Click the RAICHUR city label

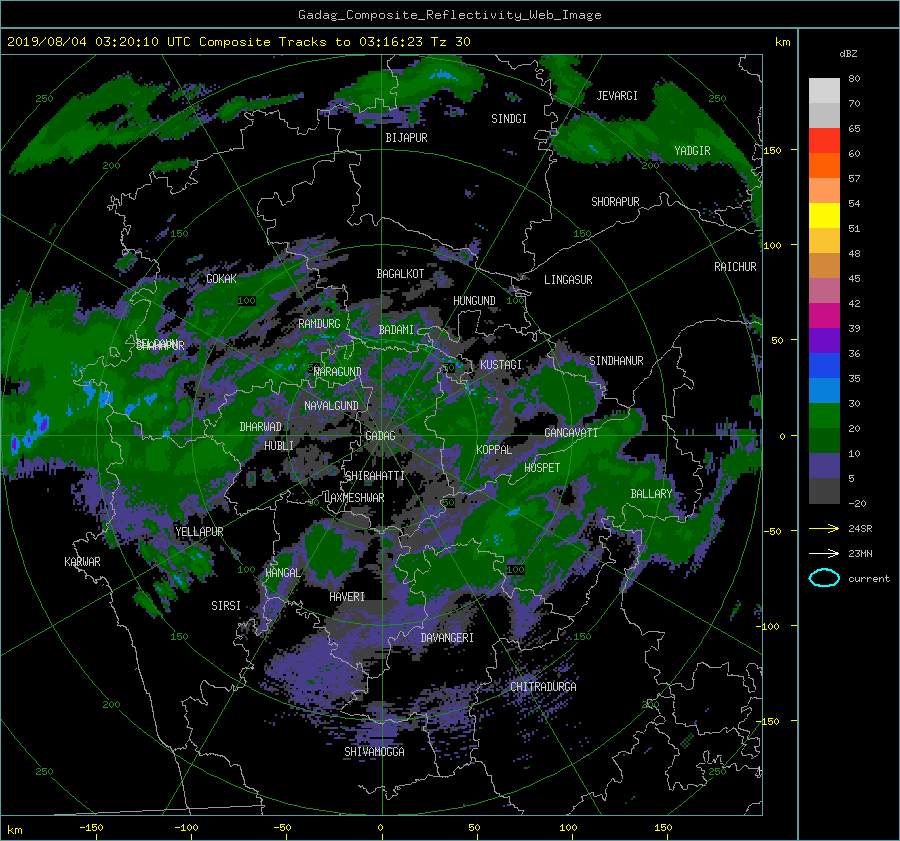[x=735, y=267]
